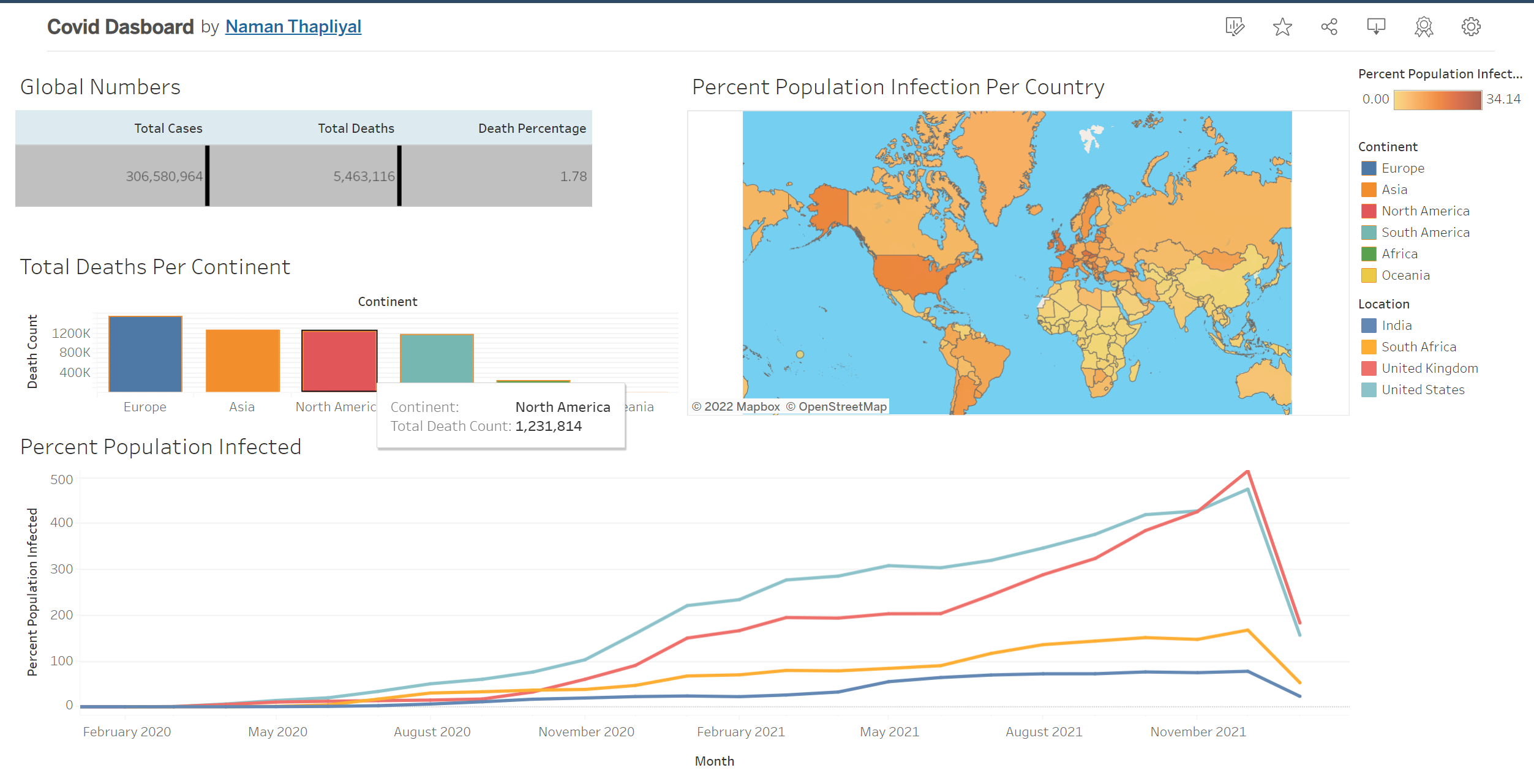
Task: Highlight Asia in the Continent legend
Action: point(1394,189)
